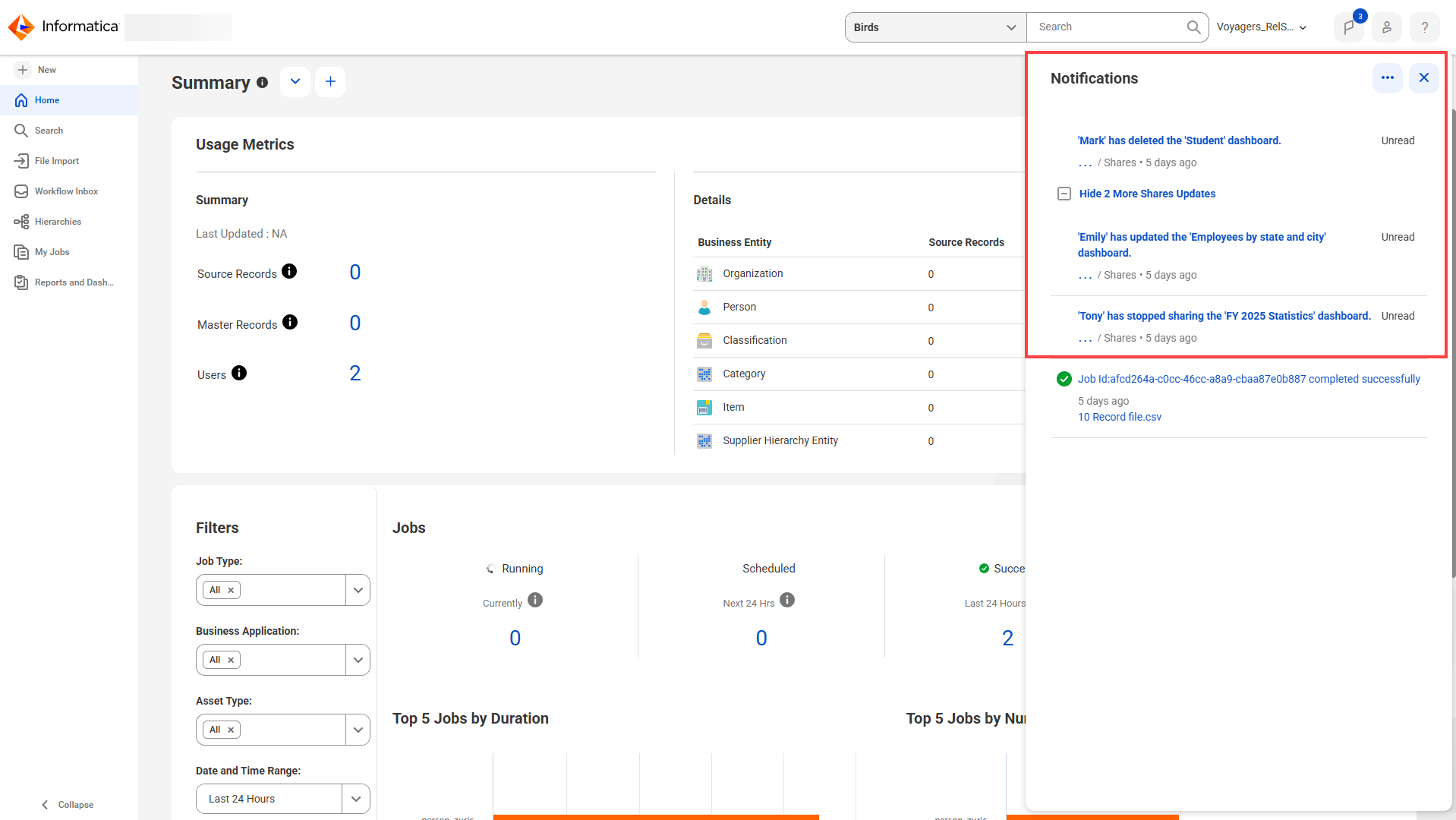
Task: Open 'Tony' stopped sharing FY 2025 Statistics notification
Action: (1224, 316)
